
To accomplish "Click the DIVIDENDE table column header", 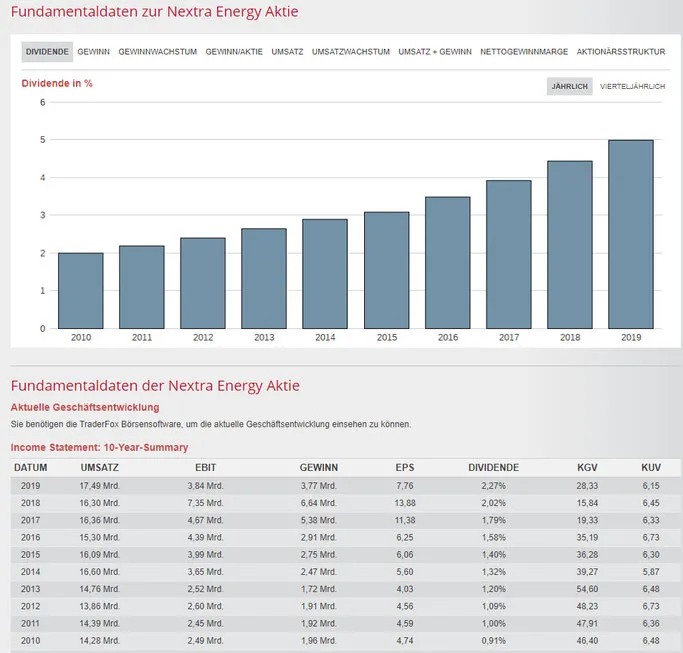I will tap(494, 467).
